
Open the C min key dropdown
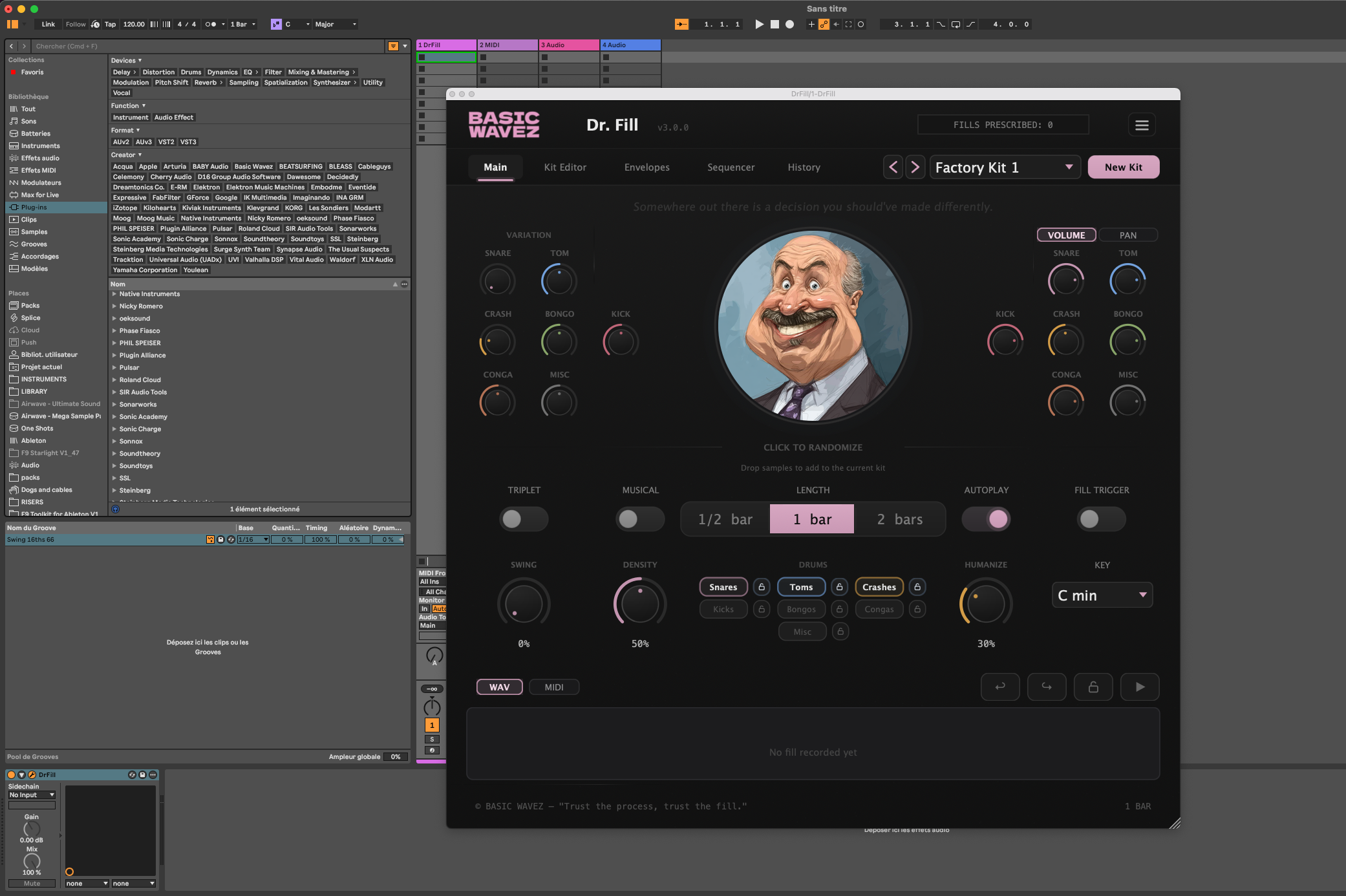(x=1102, y=595)
